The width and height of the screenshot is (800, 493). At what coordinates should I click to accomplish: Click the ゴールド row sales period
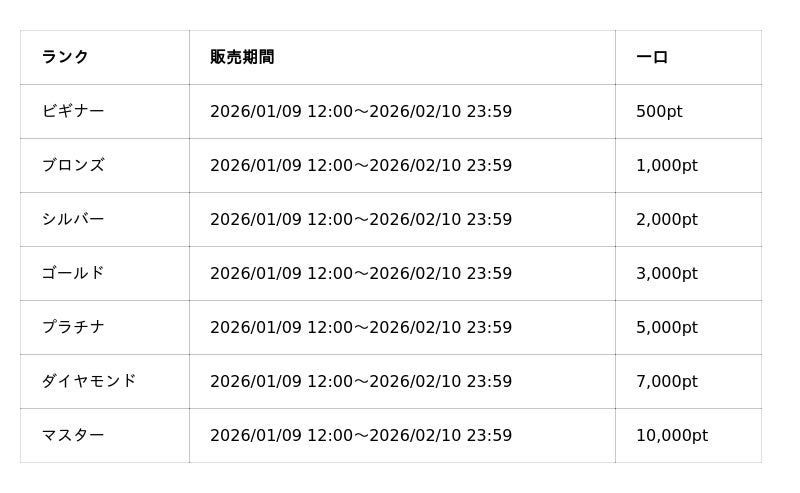[361, 273]
